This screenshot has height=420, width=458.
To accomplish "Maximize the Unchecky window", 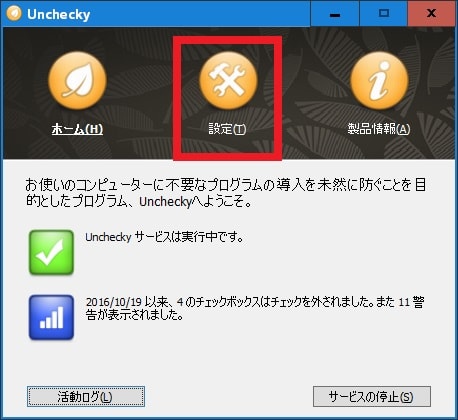I will click(x=384, y=14).
